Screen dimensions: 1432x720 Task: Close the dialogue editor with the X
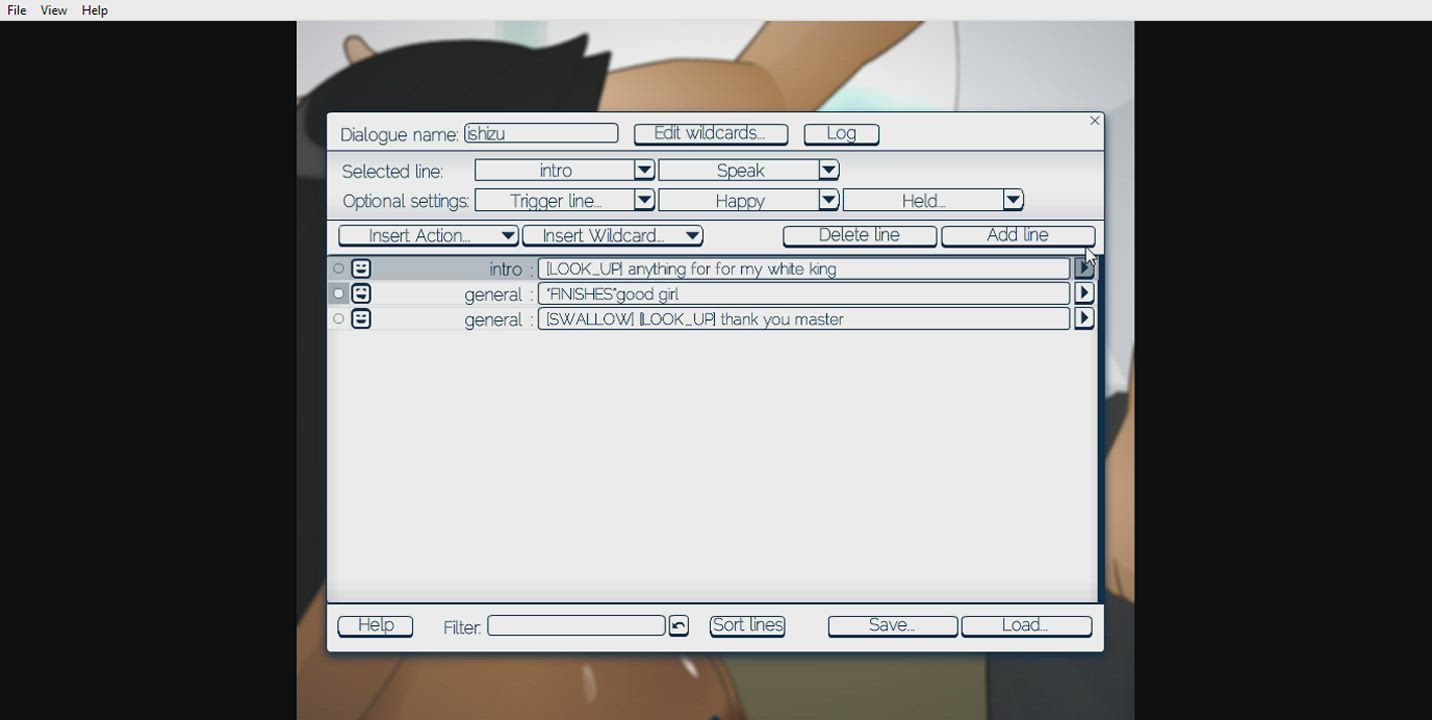pos(1094,121)
